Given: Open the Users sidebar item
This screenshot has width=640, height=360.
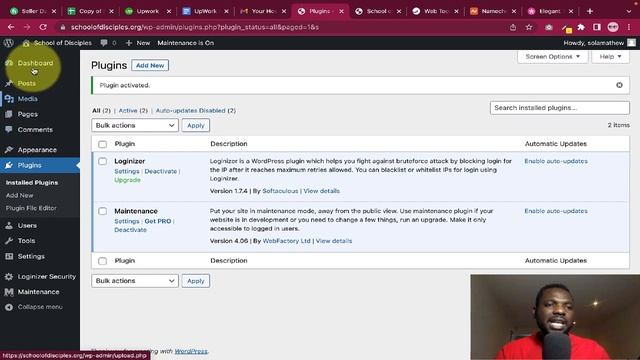Looking at the screenshot, I should pos(27,225).
